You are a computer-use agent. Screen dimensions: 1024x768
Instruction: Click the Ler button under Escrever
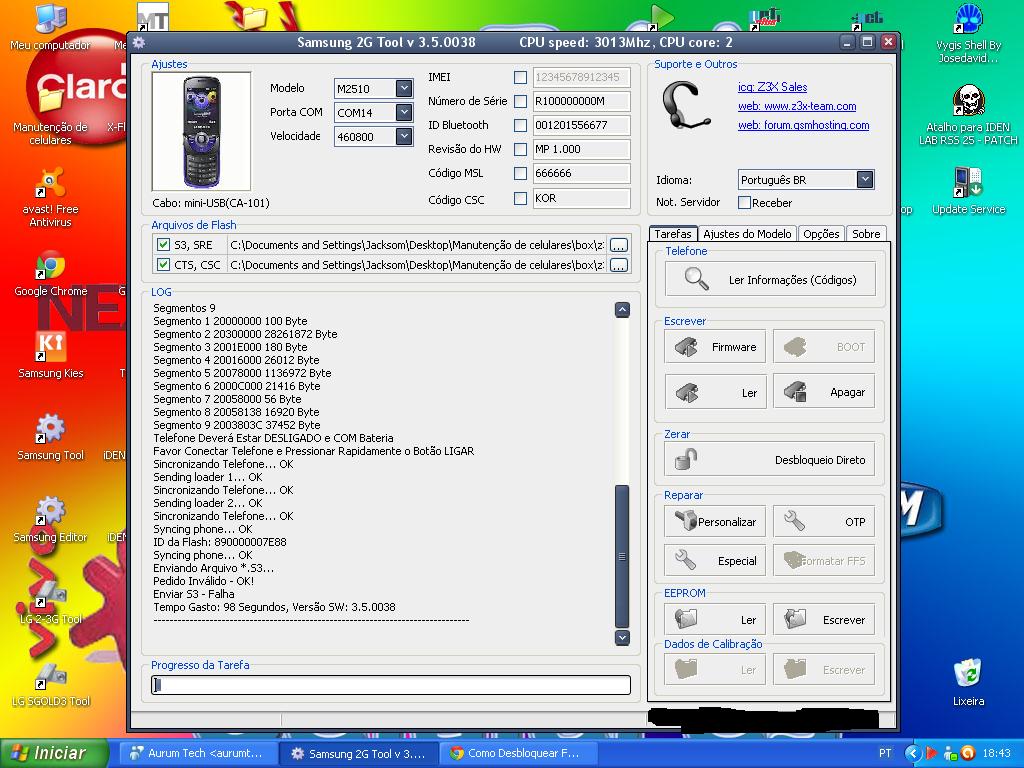pos(715,392)
